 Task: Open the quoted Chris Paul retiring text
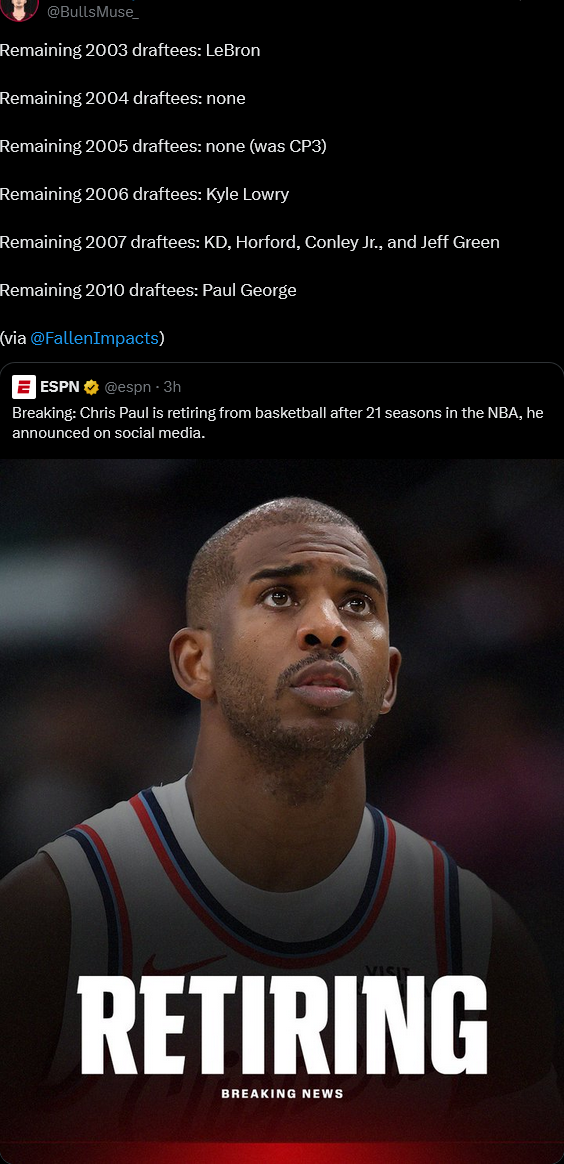[278, 422]
